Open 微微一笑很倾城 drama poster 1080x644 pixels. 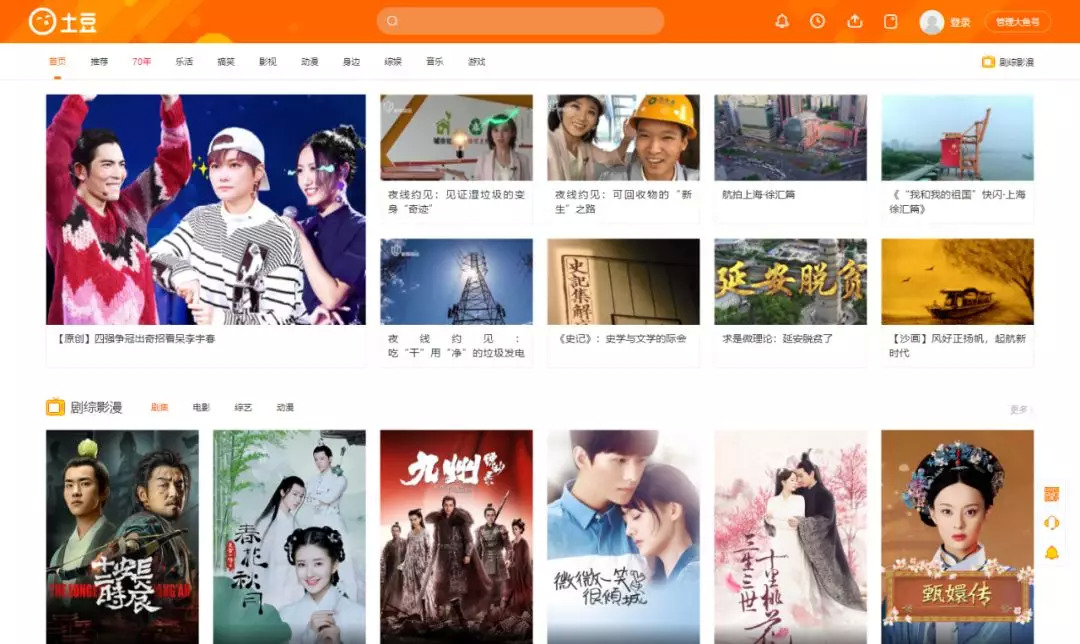click(x=623, y=537)
